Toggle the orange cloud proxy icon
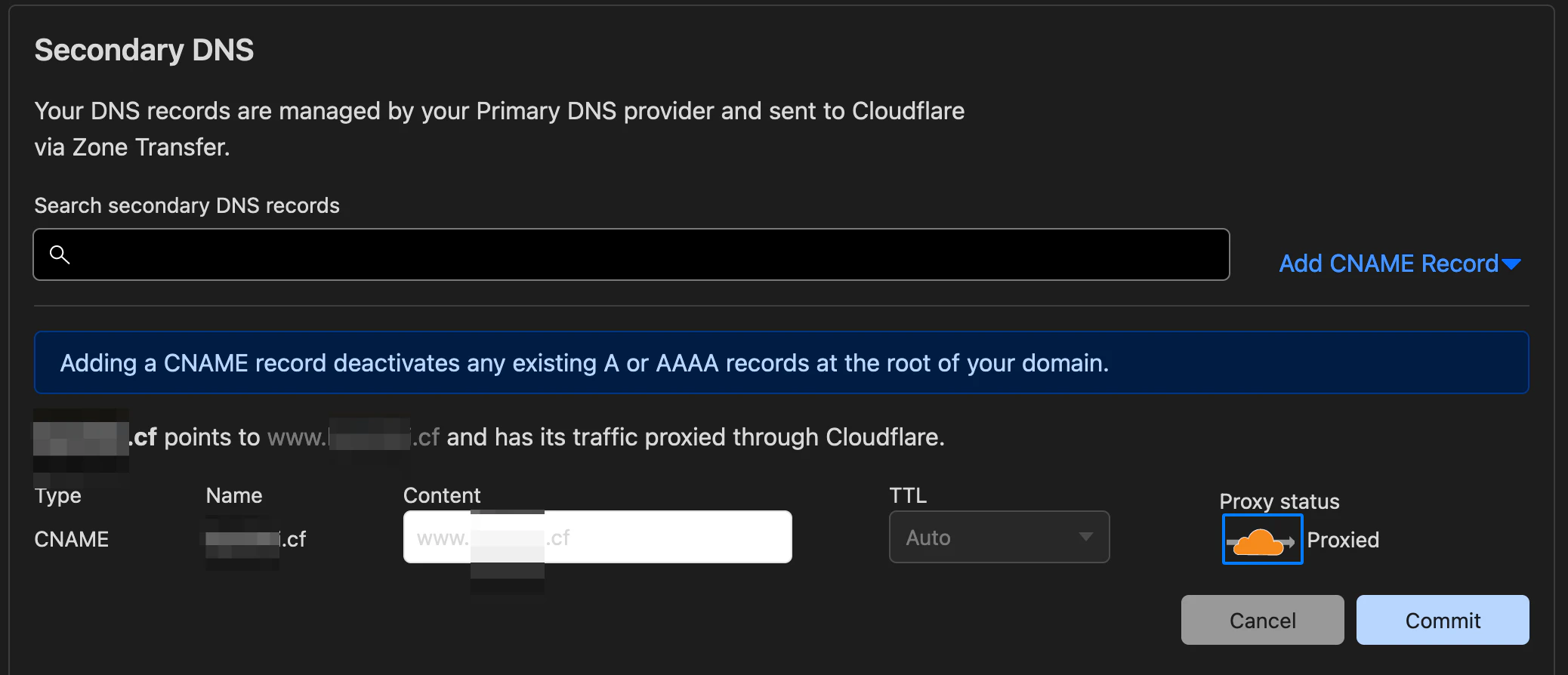This screenshot has height=675, width=1568. [x=1262, y=539]
